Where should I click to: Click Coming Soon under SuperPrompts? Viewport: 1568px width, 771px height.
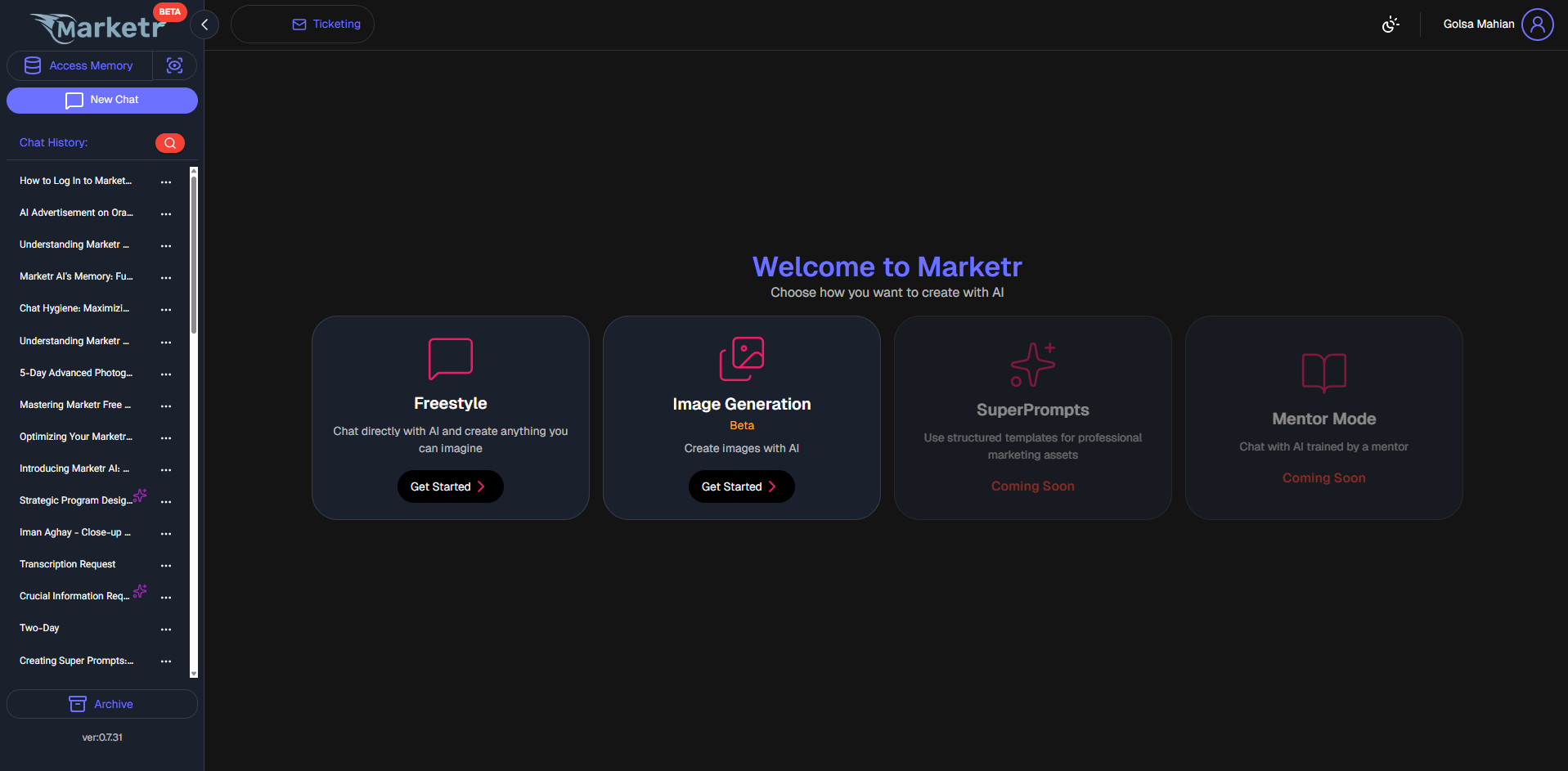[x=1033, y=486]
